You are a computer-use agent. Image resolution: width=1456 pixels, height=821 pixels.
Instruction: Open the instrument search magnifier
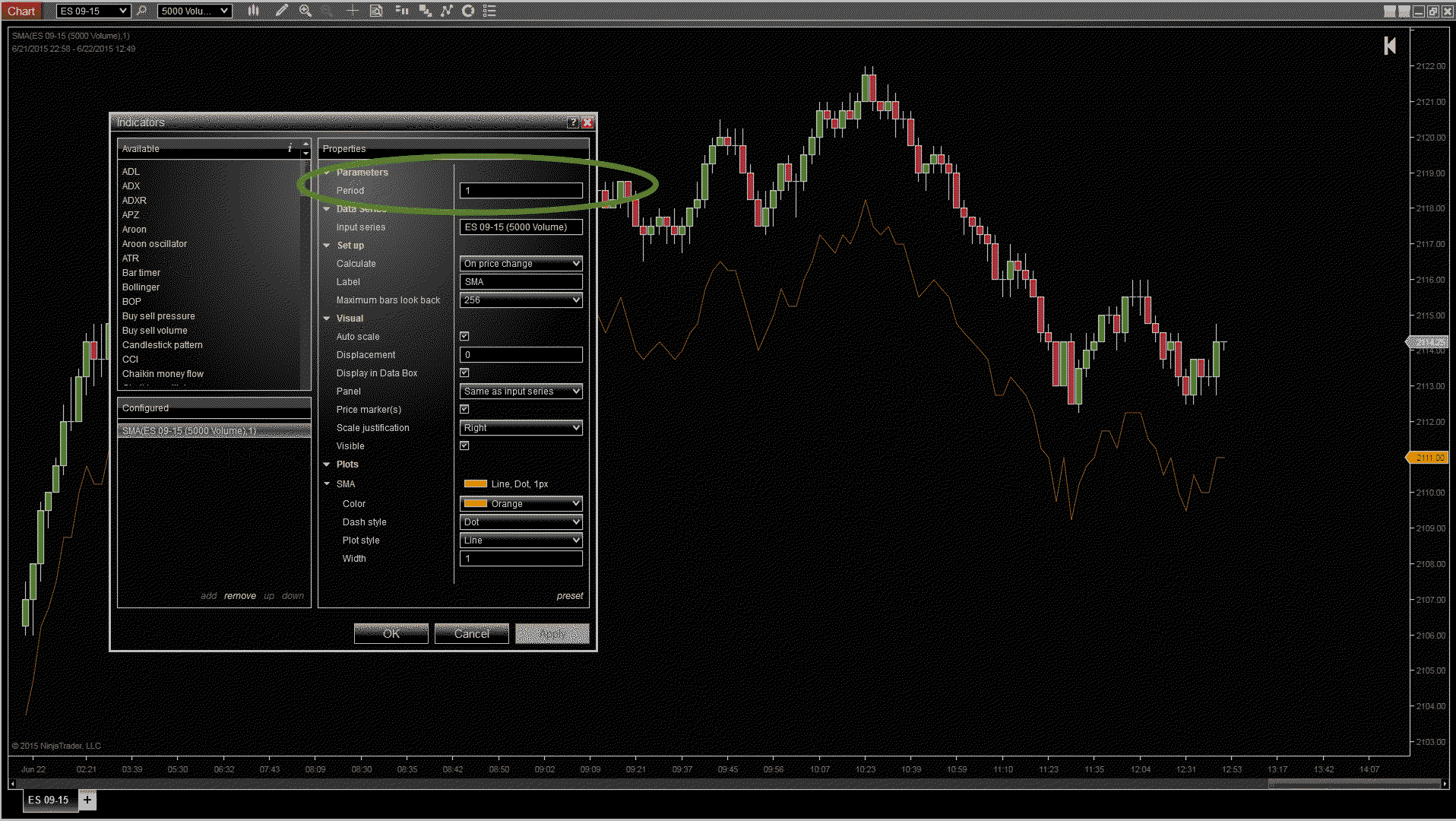coord(141,11)
